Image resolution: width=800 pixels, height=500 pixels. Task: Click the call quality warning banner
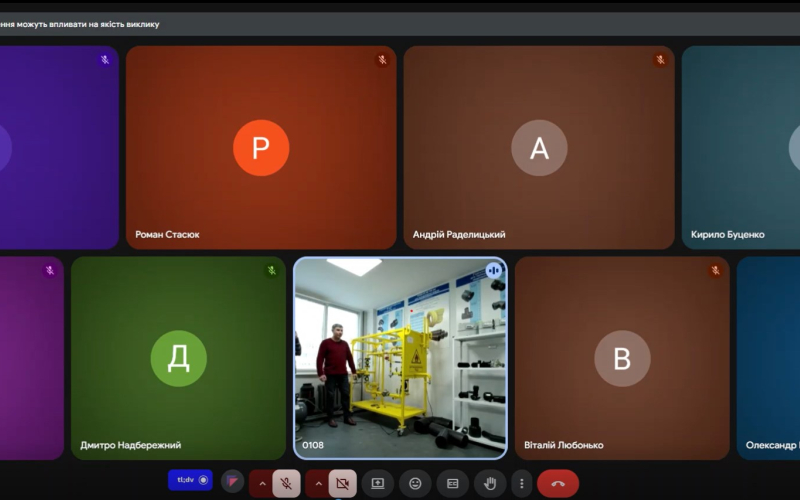point(80,24)
